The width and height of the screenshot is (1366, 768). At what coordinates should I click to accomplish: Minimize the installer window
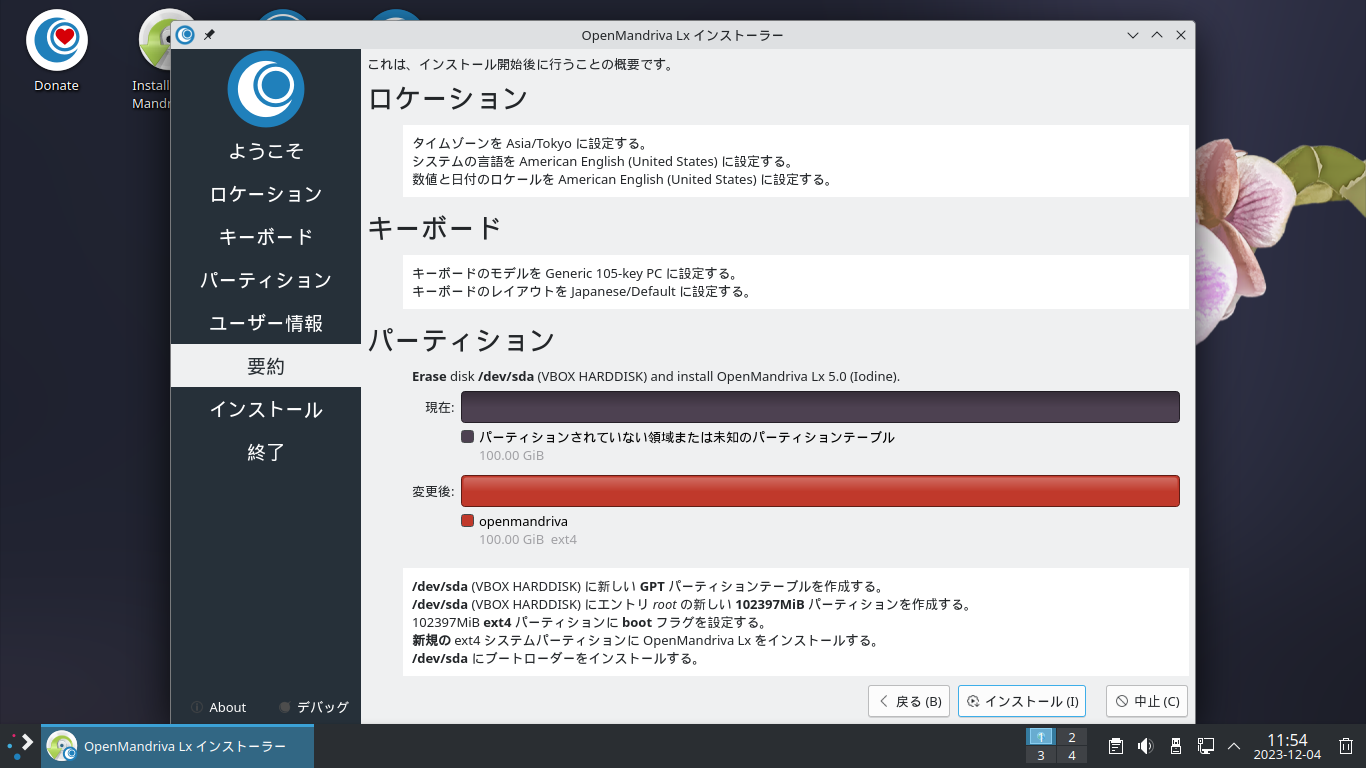[1133, 35]
